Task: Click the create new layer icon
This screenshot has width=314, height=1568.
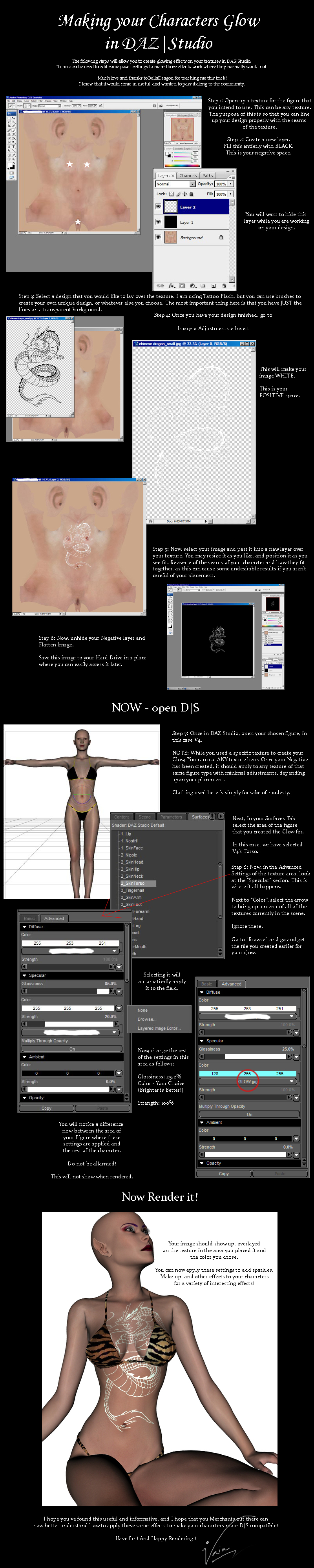Action: coord(214,285)
